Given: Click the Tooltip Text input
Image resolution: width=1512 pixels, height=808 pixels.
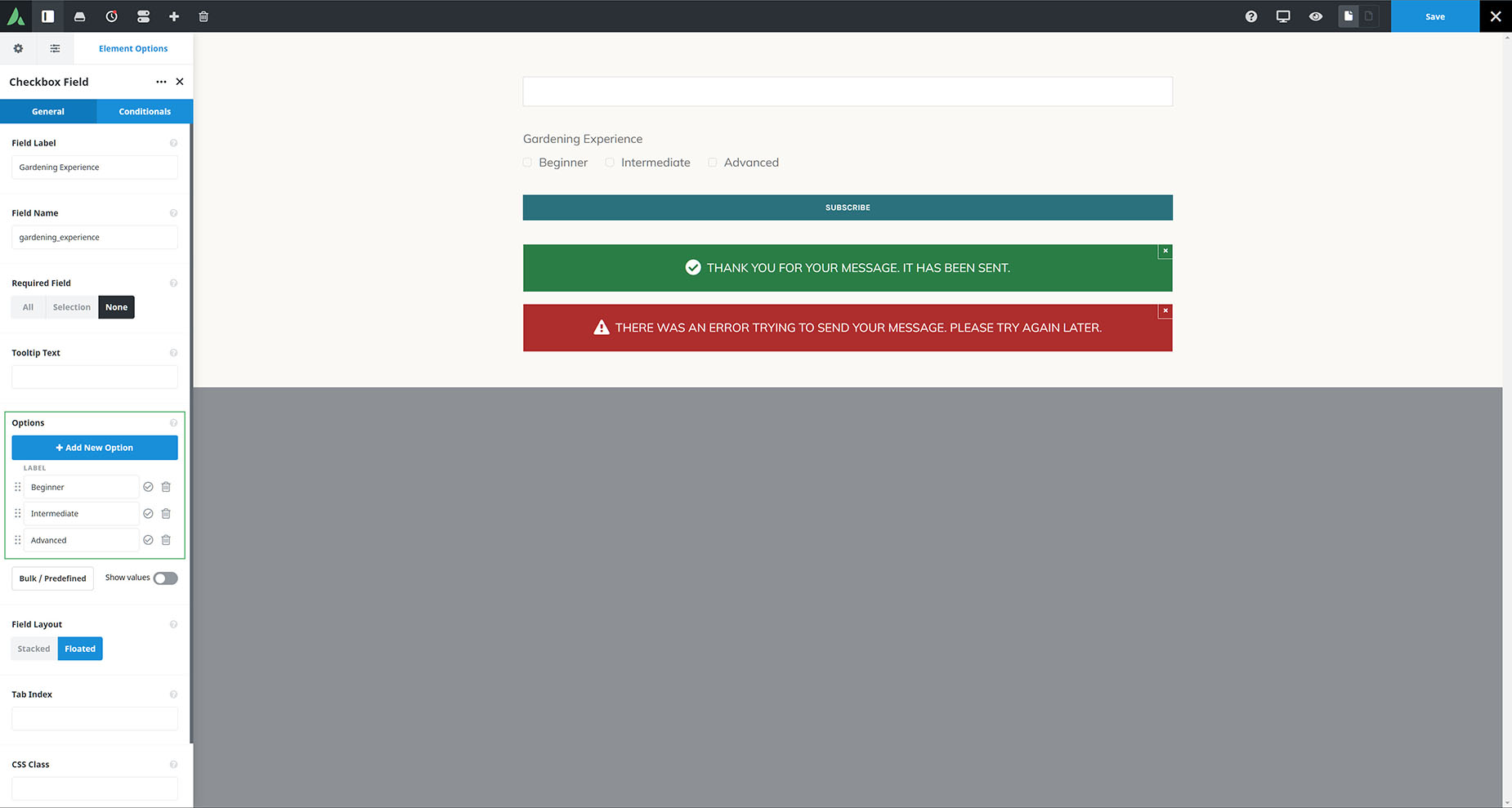Looking at the screenshot, I should 95,377.
